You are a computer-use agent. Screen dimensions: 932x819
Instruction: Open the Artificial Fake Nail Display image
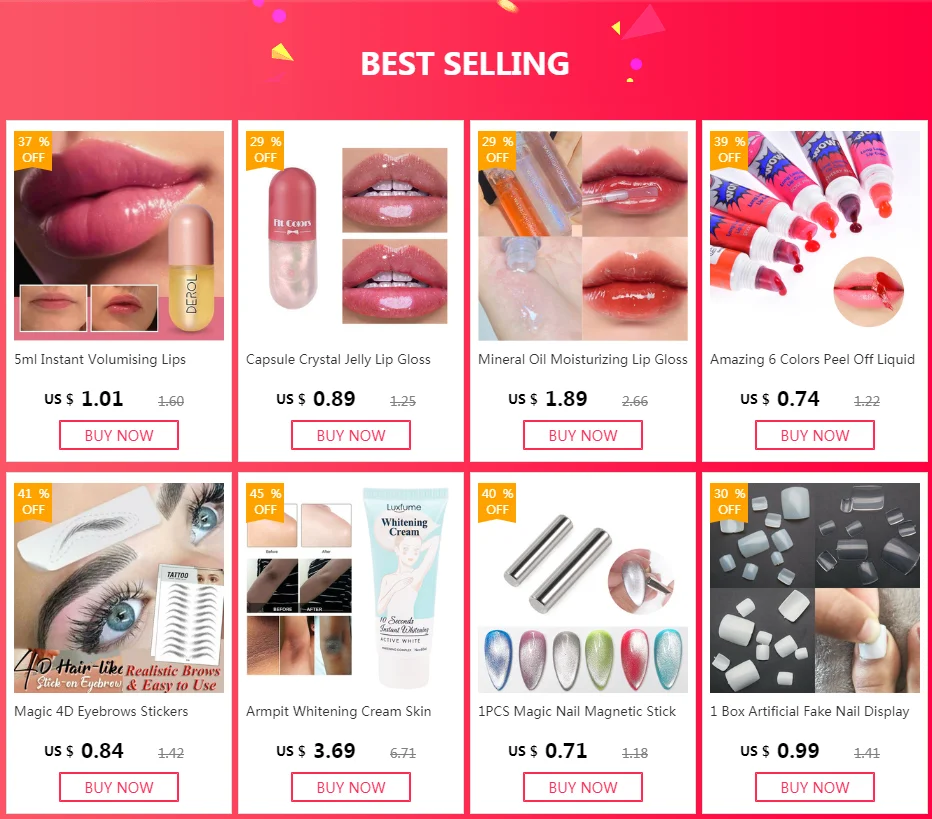[815, 587]
